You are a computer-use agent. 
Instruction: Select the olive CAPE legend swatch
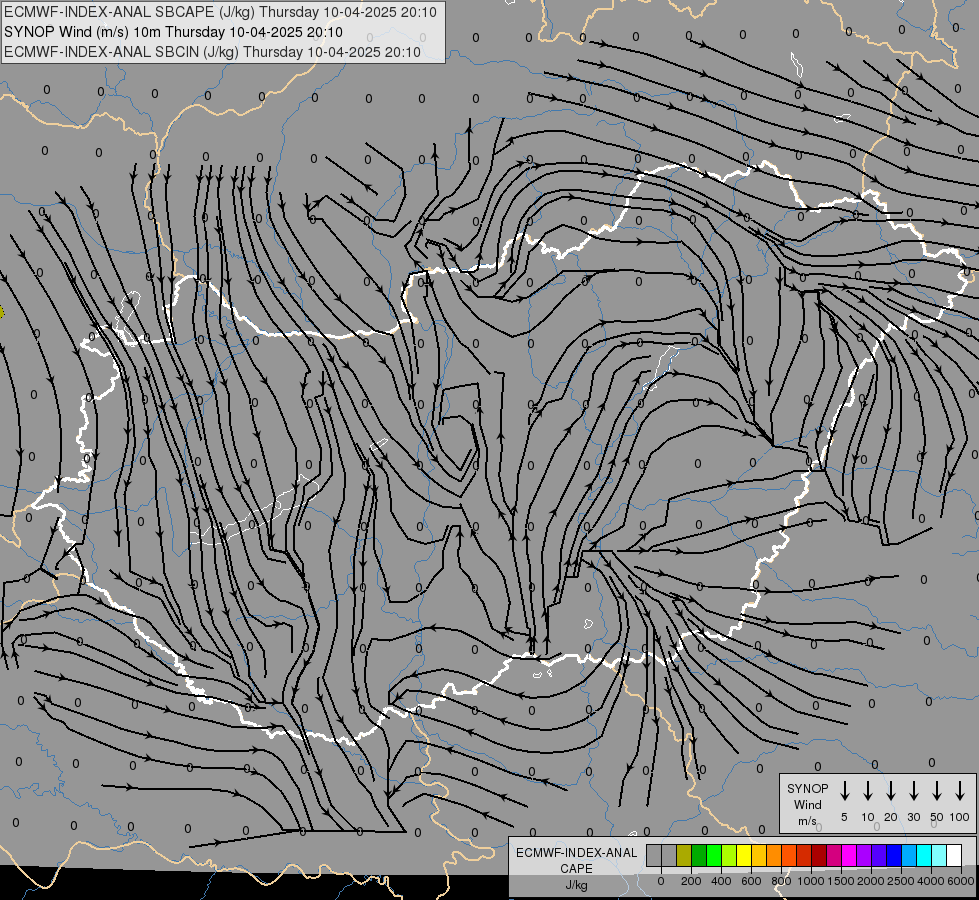click(684, 856)
